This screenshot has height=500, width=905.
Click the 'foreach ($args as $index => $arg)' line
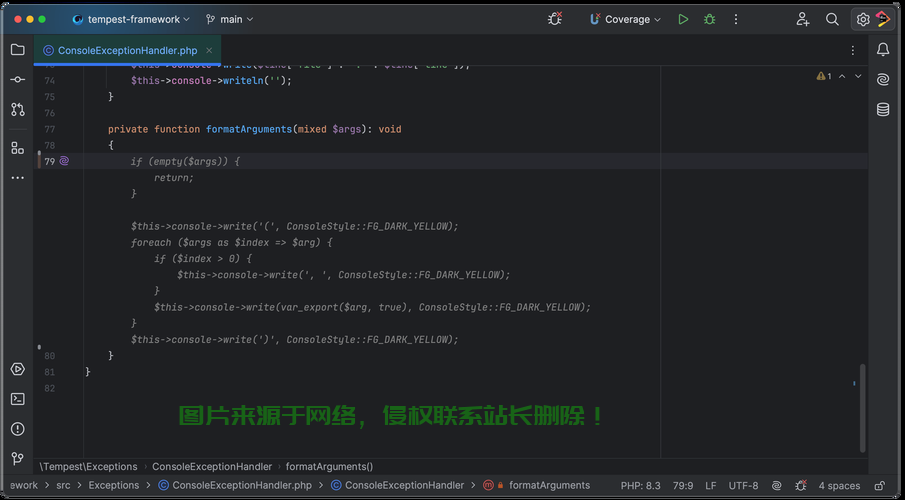231,242
